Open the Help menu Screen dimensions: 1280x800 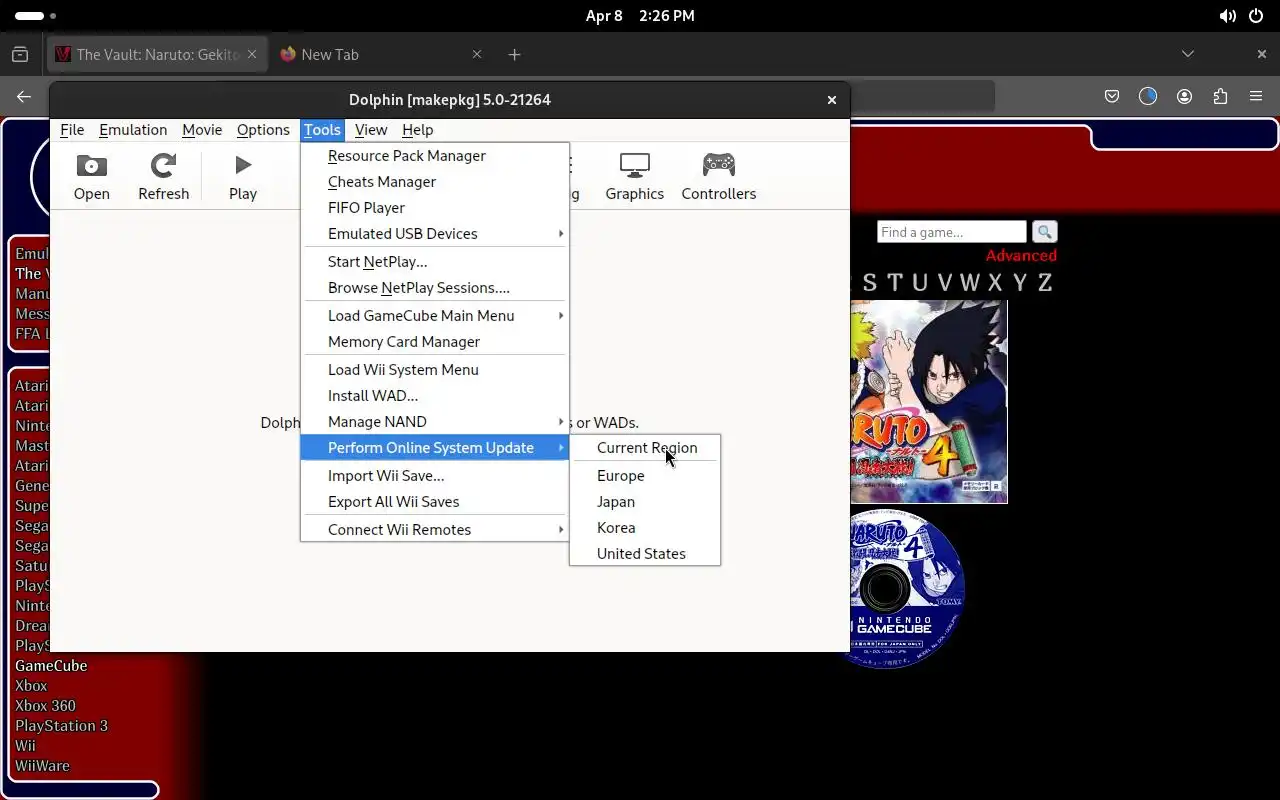(417, 130)
